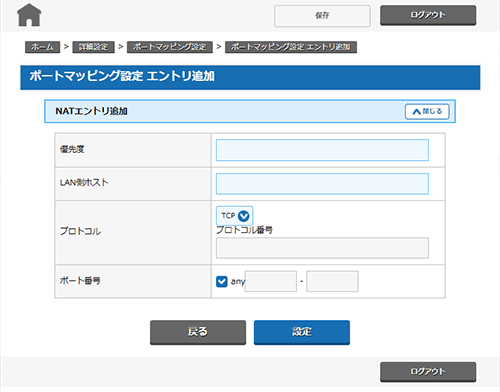The image size is (500, 392).
Task: Click the ポートマッピング設定 エントリ追加 page title
Action: point(122,76)
